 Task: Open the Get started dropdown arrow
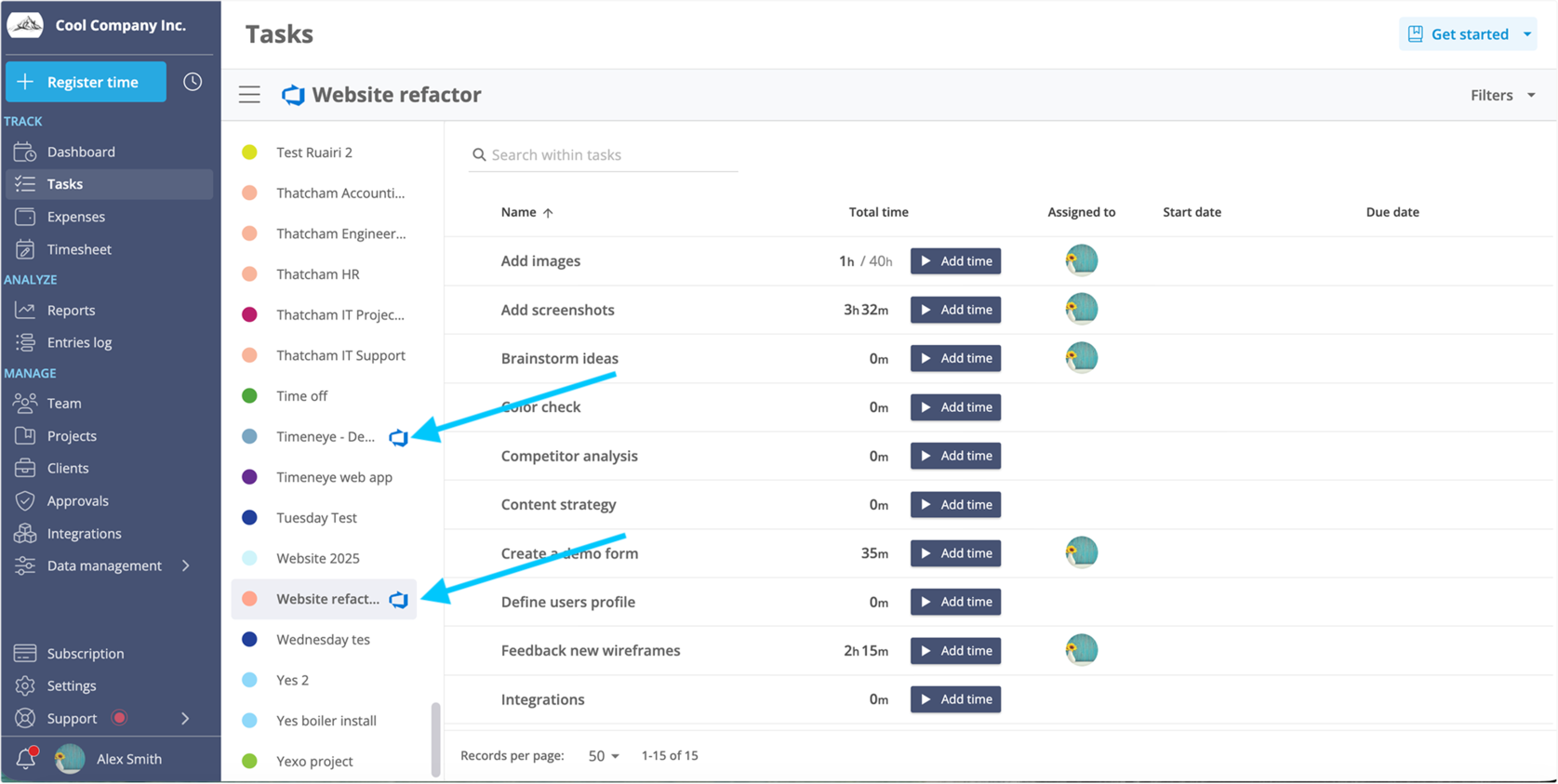[1527, 34]
